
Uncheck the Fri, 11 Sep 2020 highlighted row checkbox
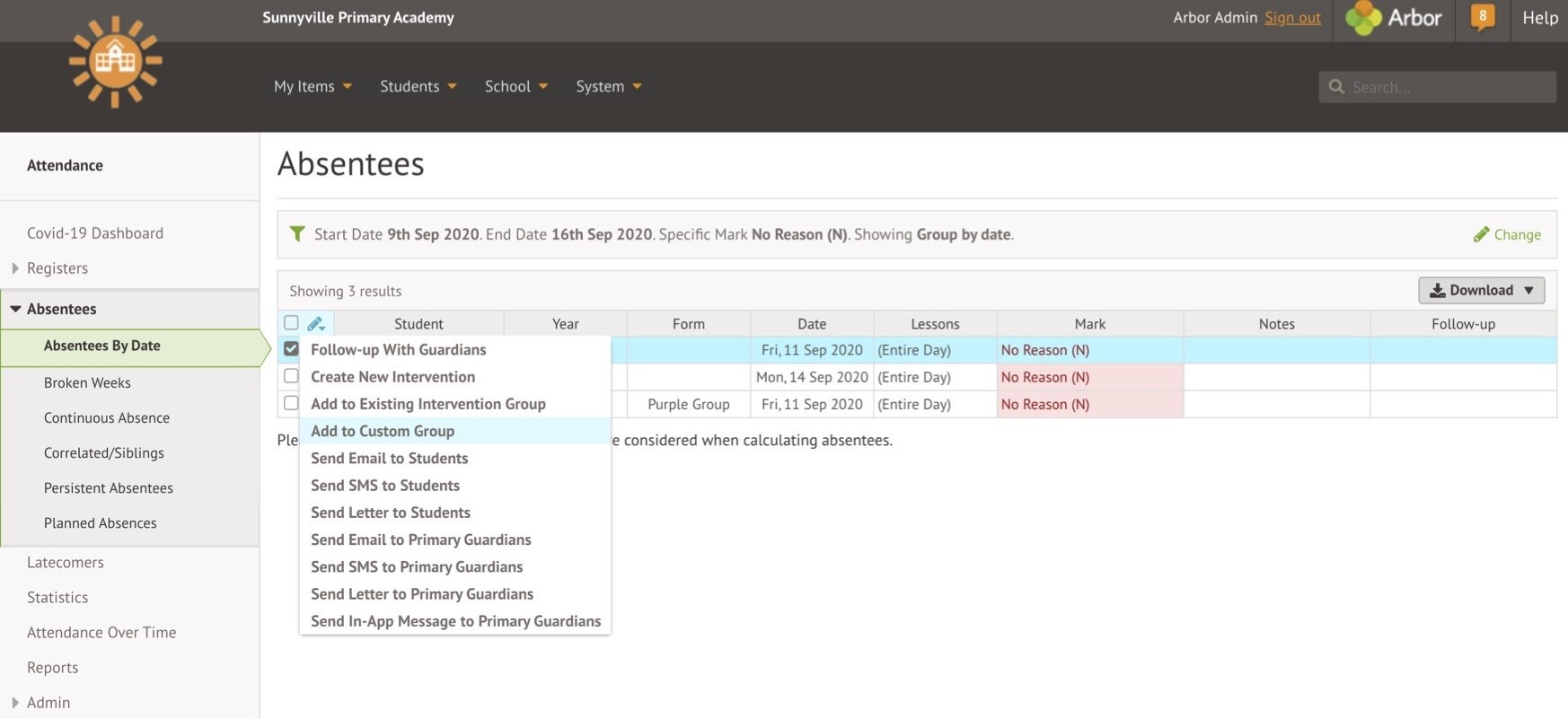[x=291, y=348]
